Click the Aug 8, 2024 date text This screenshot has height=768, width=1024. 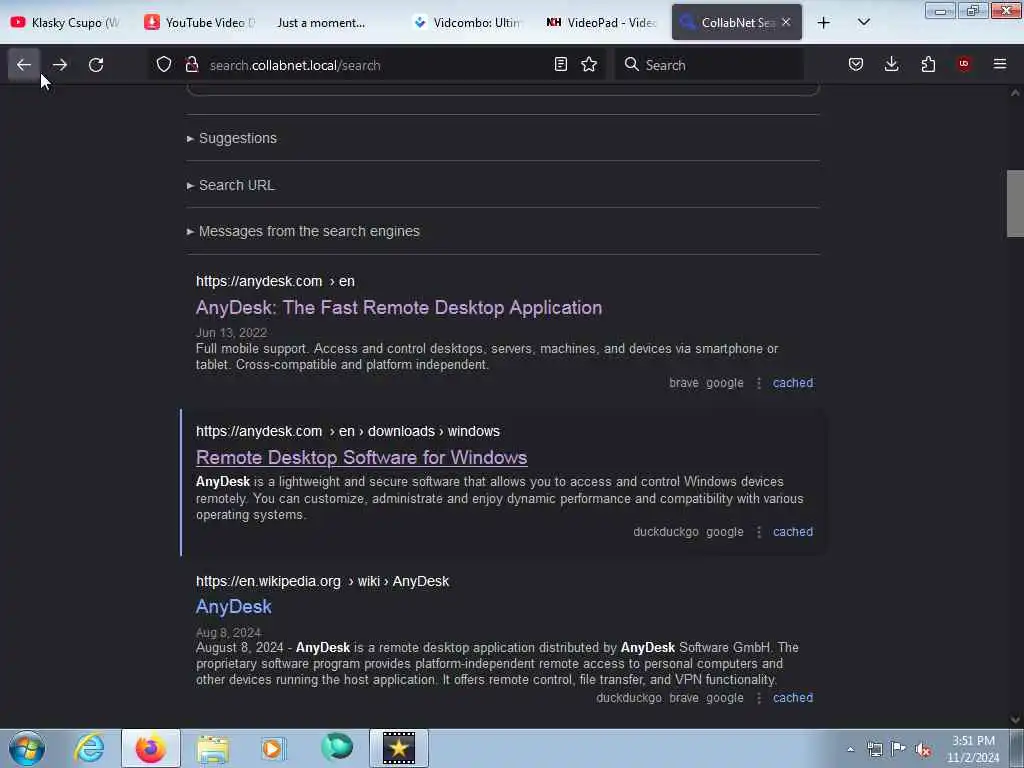pyautogui.click(x=229, y=632)
